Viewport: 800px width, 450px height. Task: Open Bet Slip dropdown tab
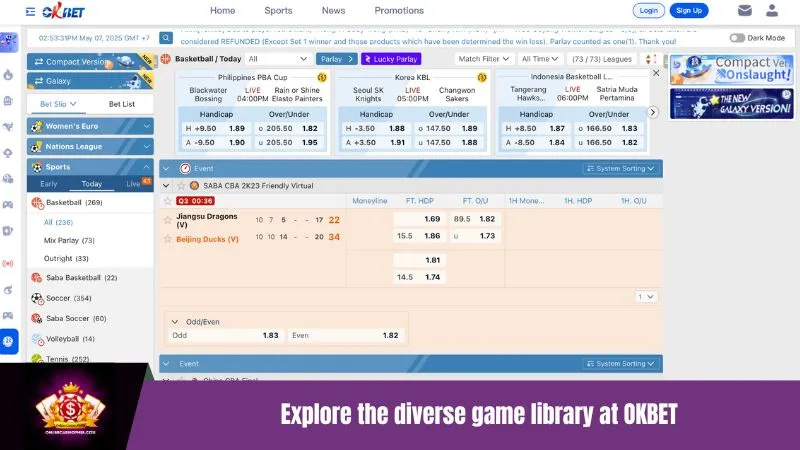pos(58,104)
